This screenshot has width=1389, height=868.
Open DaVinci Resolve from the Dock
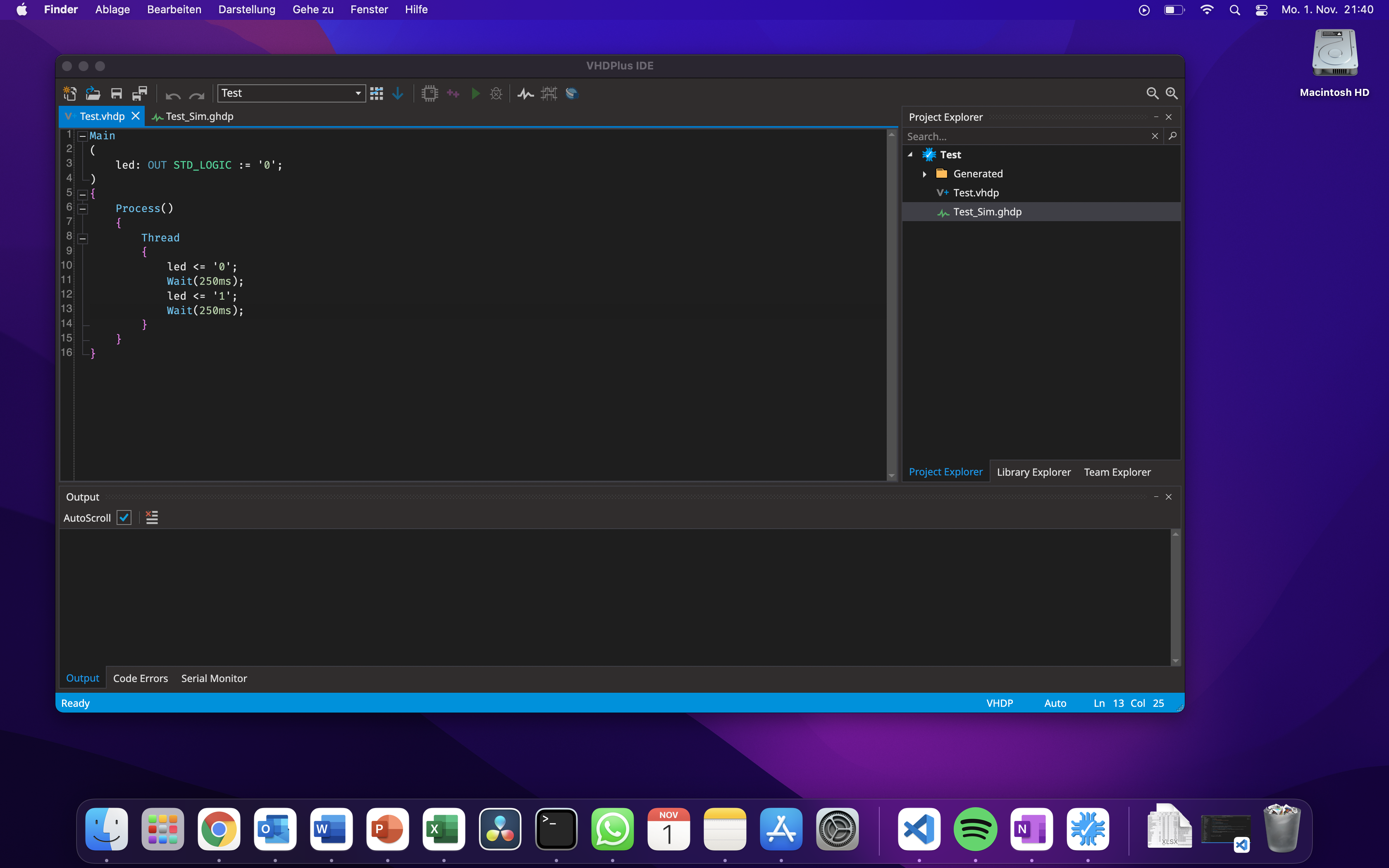tap(500, 829)
